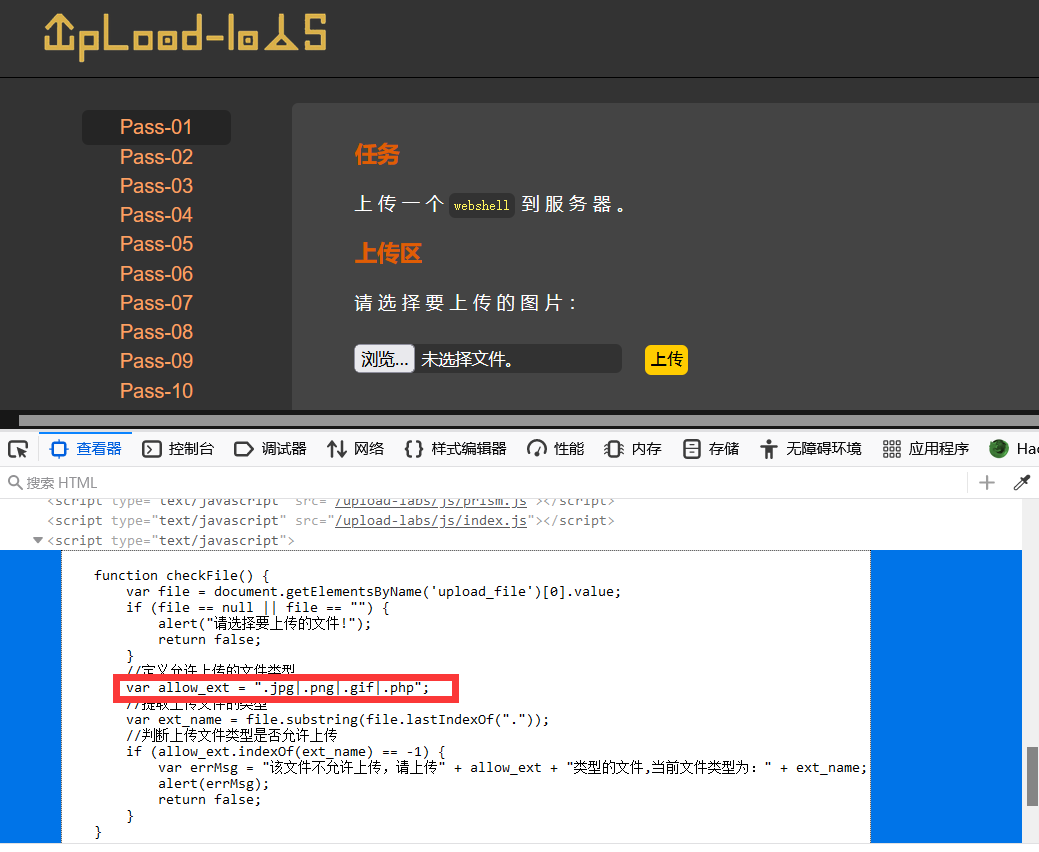Go to Pass-06 in the sidebar

(156, 274)
